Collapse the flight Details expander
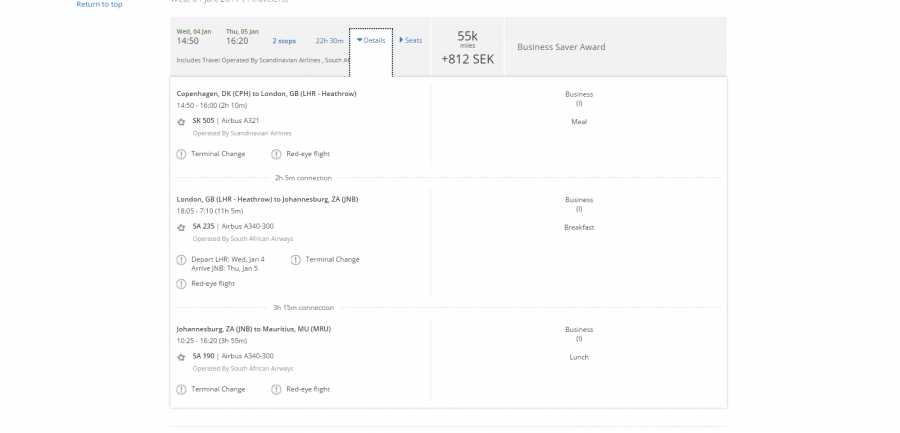Viewport: 900px width, 433px height. (x=371, y=40)
